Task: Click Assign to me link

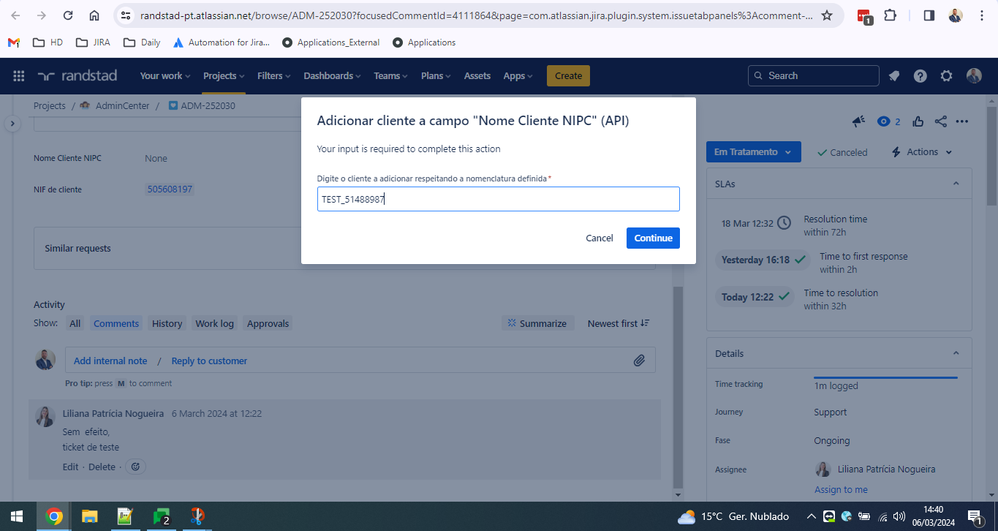Action: tap(841, 490)
